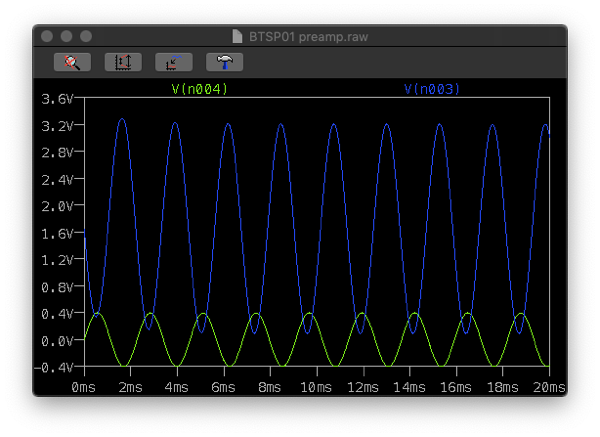This screenshot has width=600, height=437.
Task: Close the waveform window
Action: 47,35
